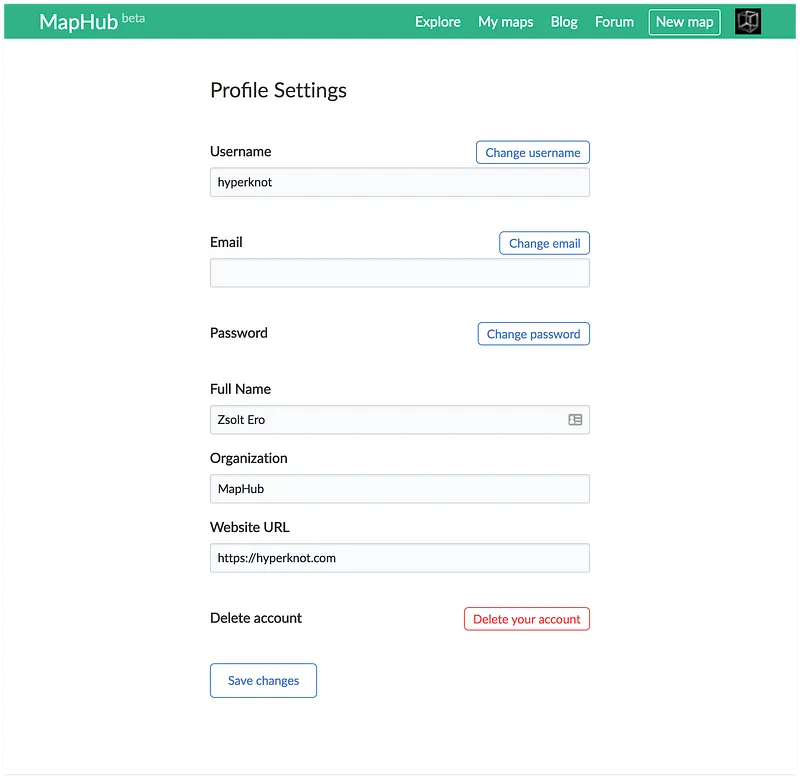Click Save changes
Screen dimensions: 800x778
[263, 681]
